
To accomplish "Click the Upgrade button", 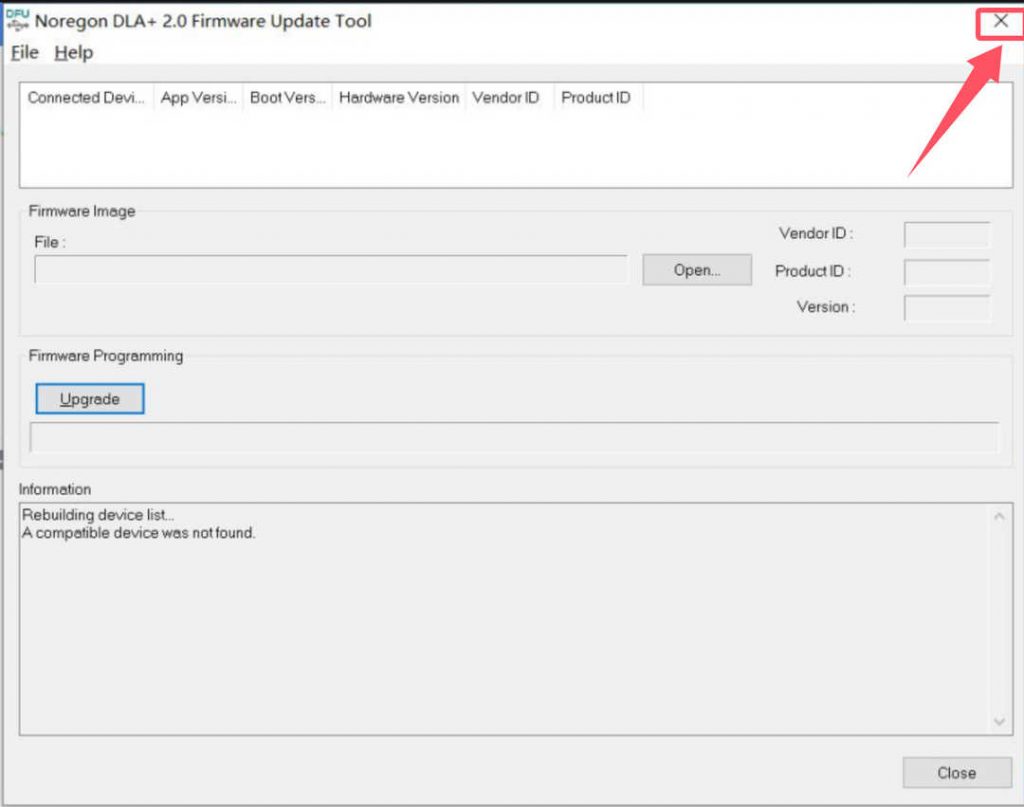I will [89, 398].
